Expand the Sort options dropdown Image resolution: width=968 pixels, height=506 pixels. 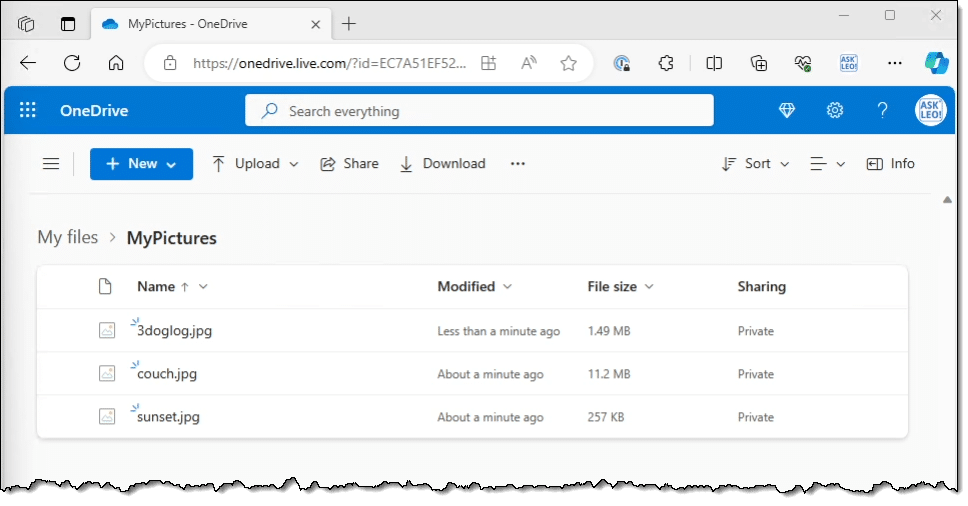coord(755,164)
